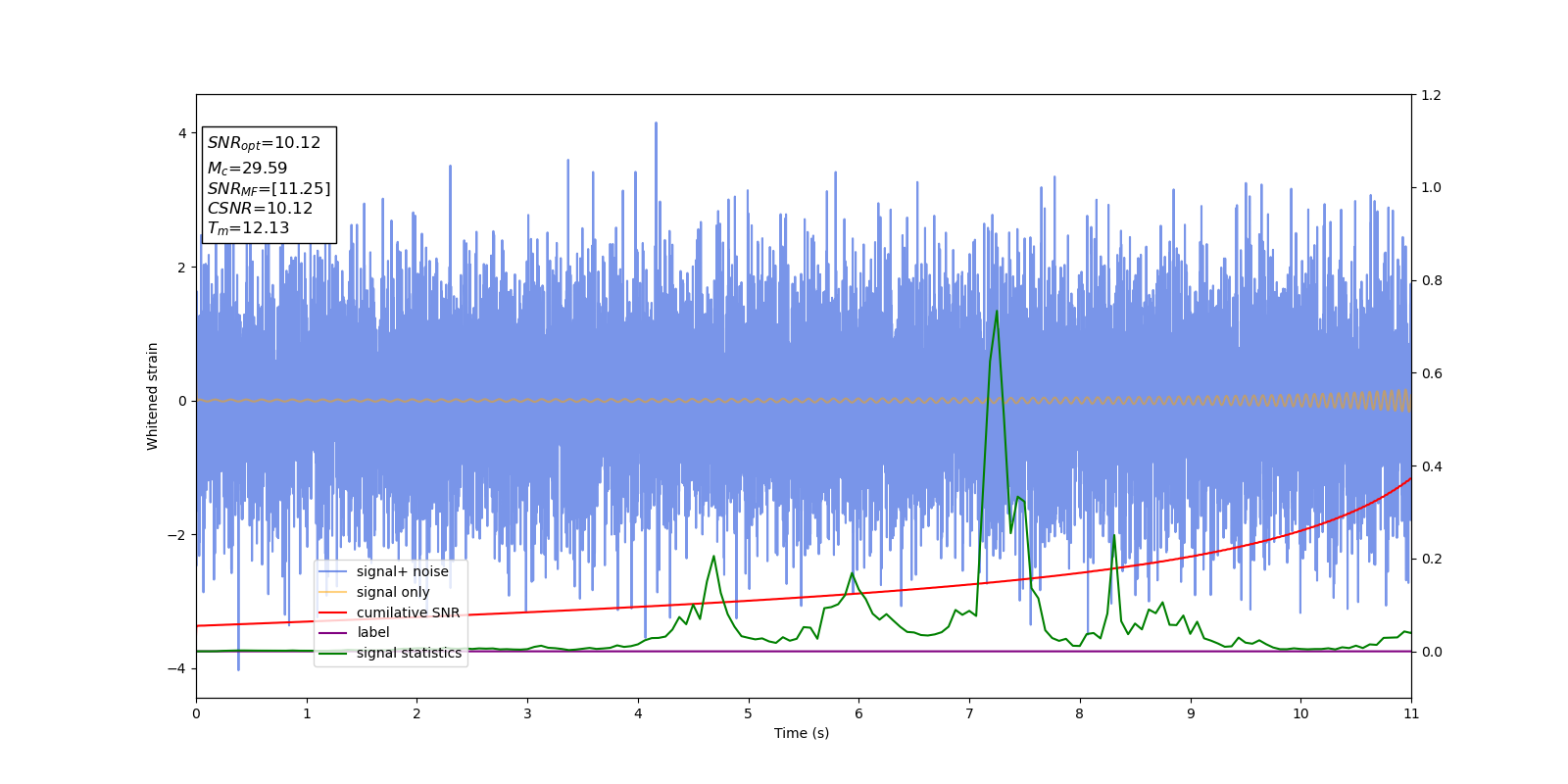Image resolution: width=1568 pixels, height=784 pixels.
Task: Click the red cumulative SNR legend line
Action: 333,612
